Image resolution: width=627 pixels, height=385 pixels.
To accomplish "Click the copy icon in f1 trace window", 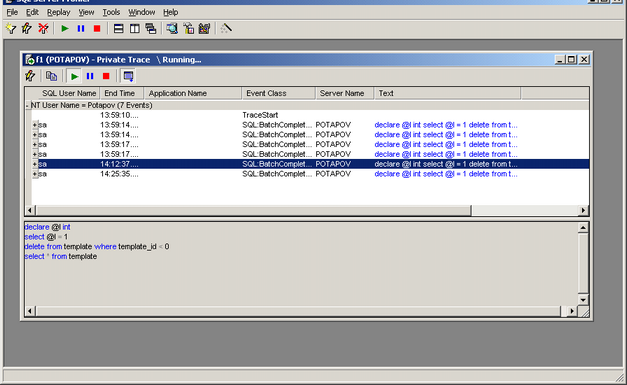I will (x=52, y=76).
